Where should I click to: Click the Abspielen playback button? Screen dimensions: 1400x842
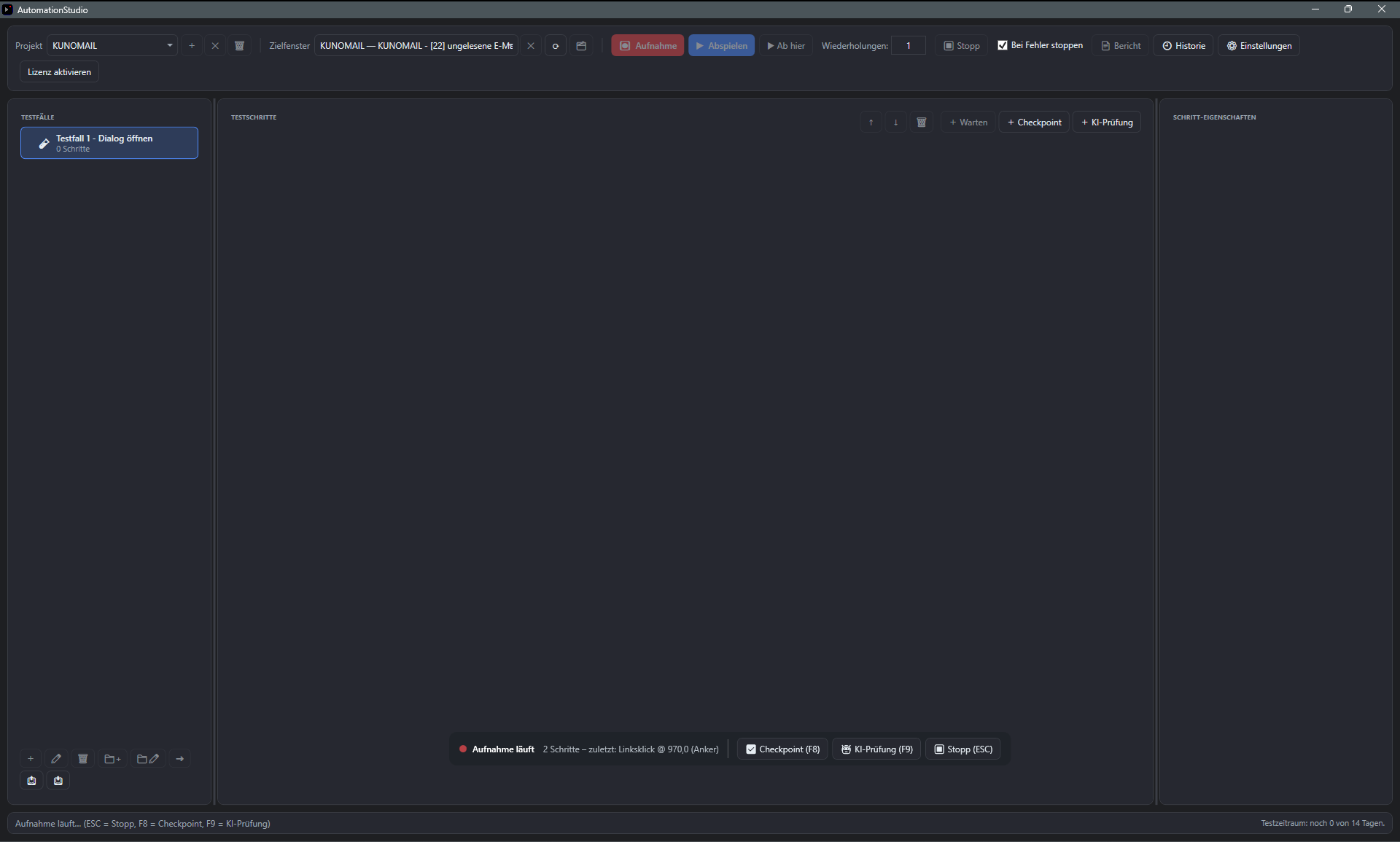click(721, 46)
